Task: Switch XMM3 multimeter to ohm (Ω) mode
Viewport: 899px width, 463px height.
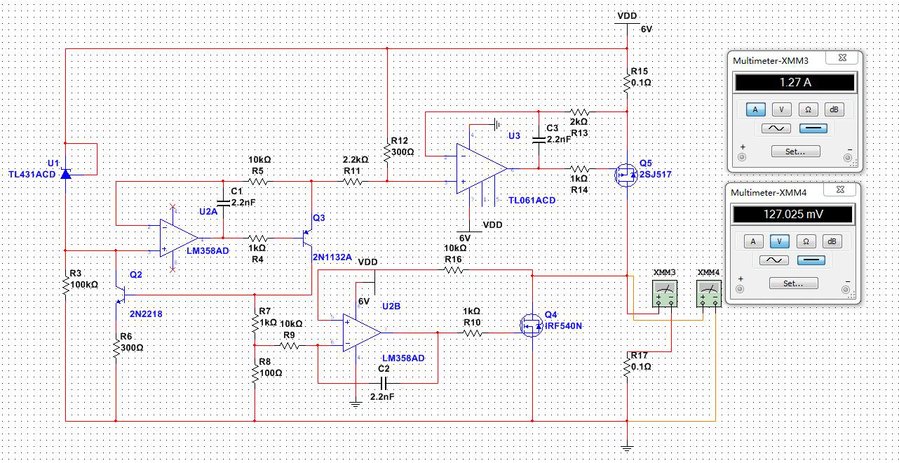Action: [807, 108]
